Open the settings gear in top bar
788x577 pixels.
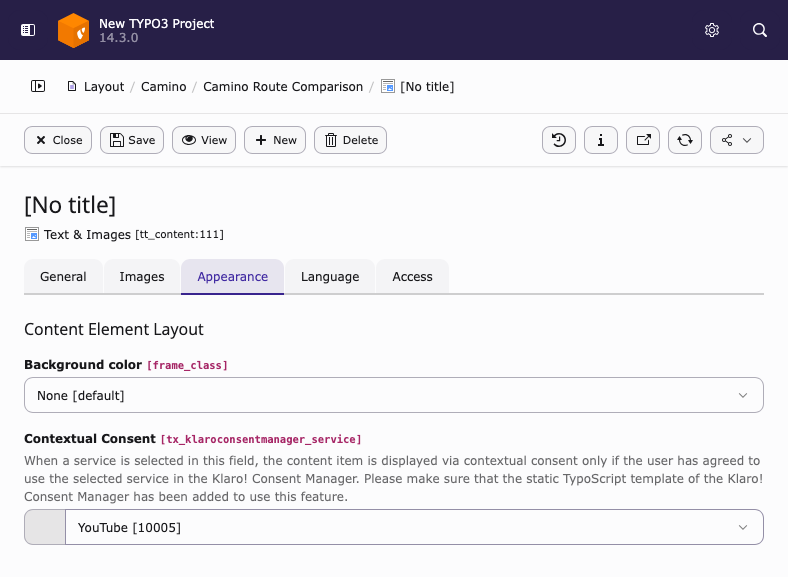click(x=712, y=30)
